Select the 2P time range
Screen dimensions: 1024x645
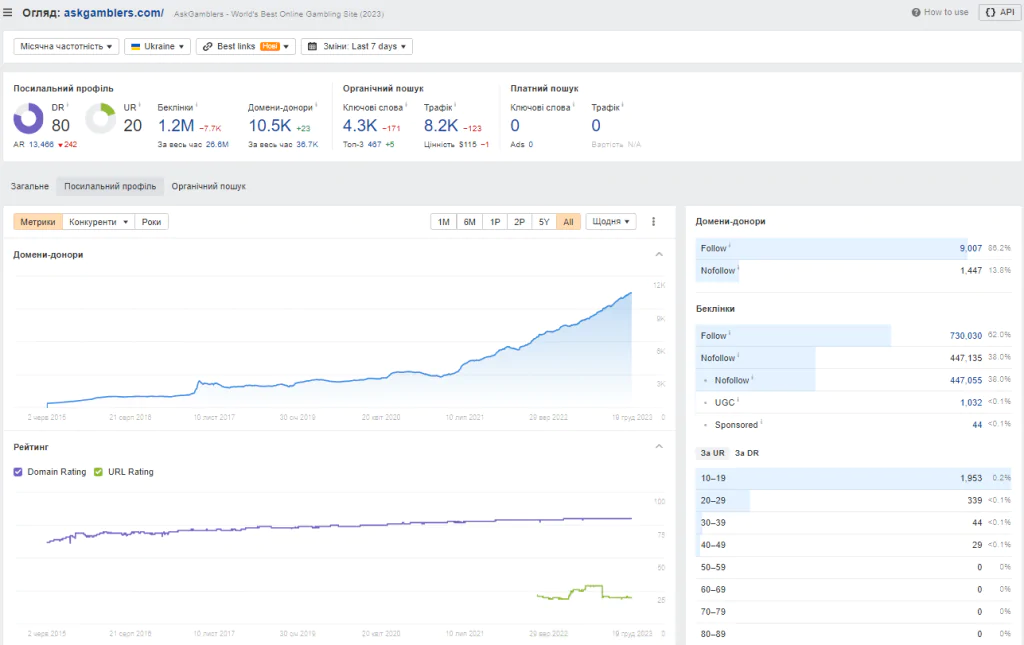tap(519, 222)
